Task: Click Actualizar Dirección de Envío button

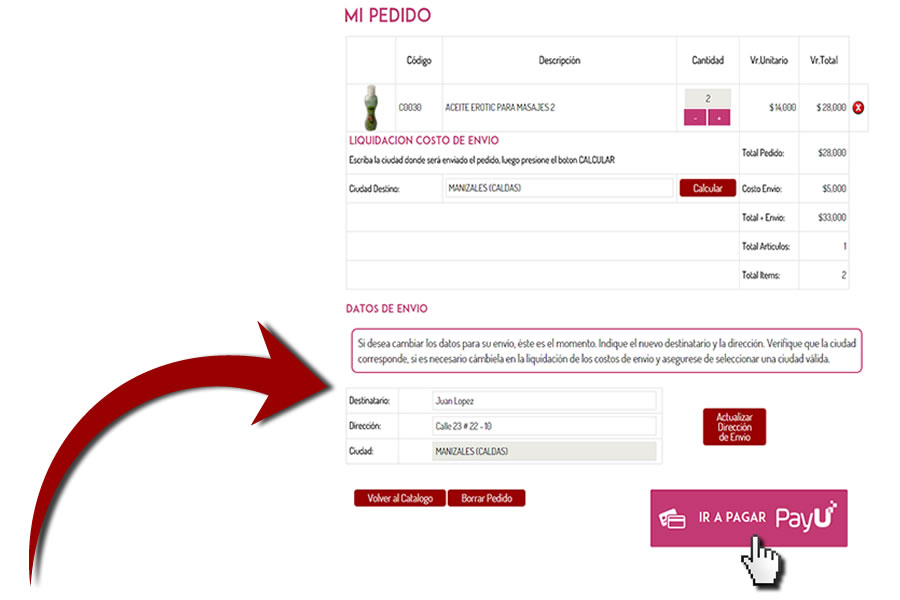Action: pyautogui.click(x=734, y=426)
